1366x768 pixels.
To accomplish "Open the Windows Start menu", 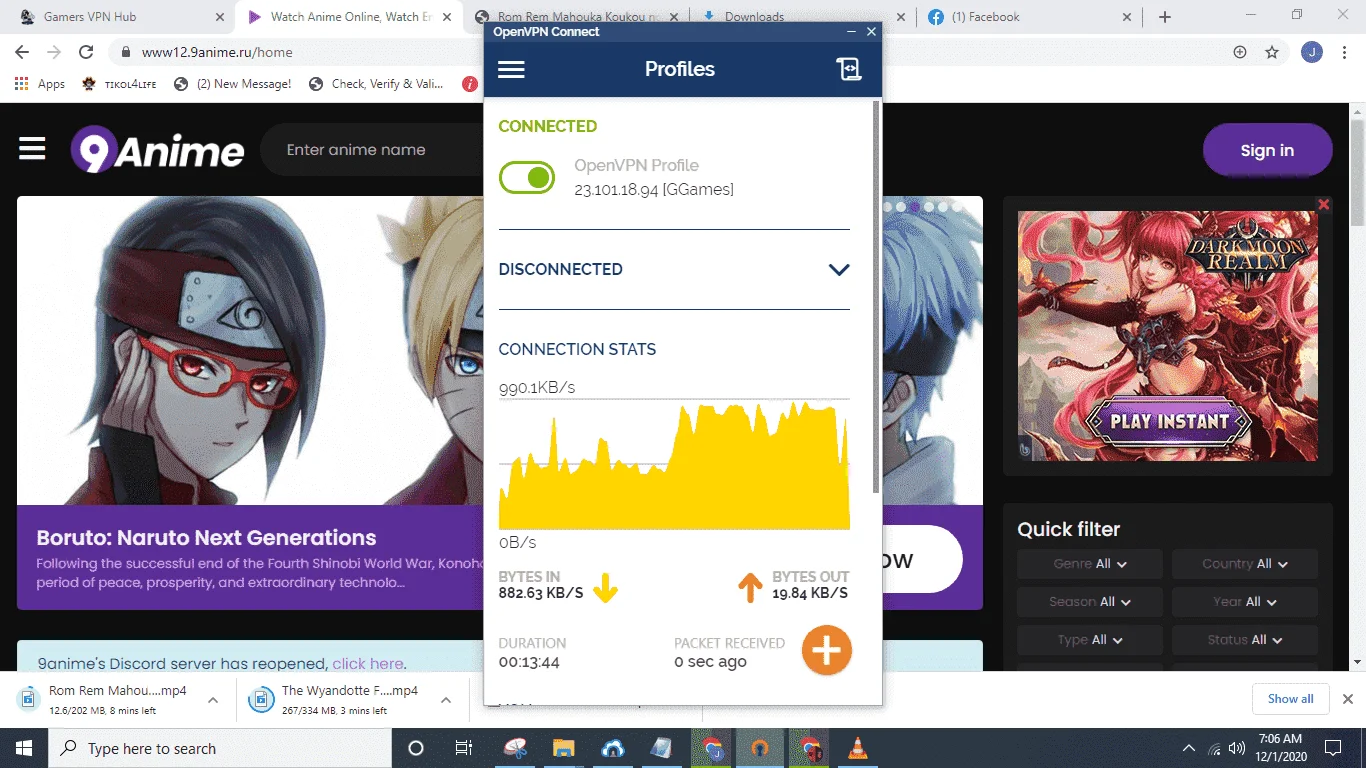I will 24,748.
